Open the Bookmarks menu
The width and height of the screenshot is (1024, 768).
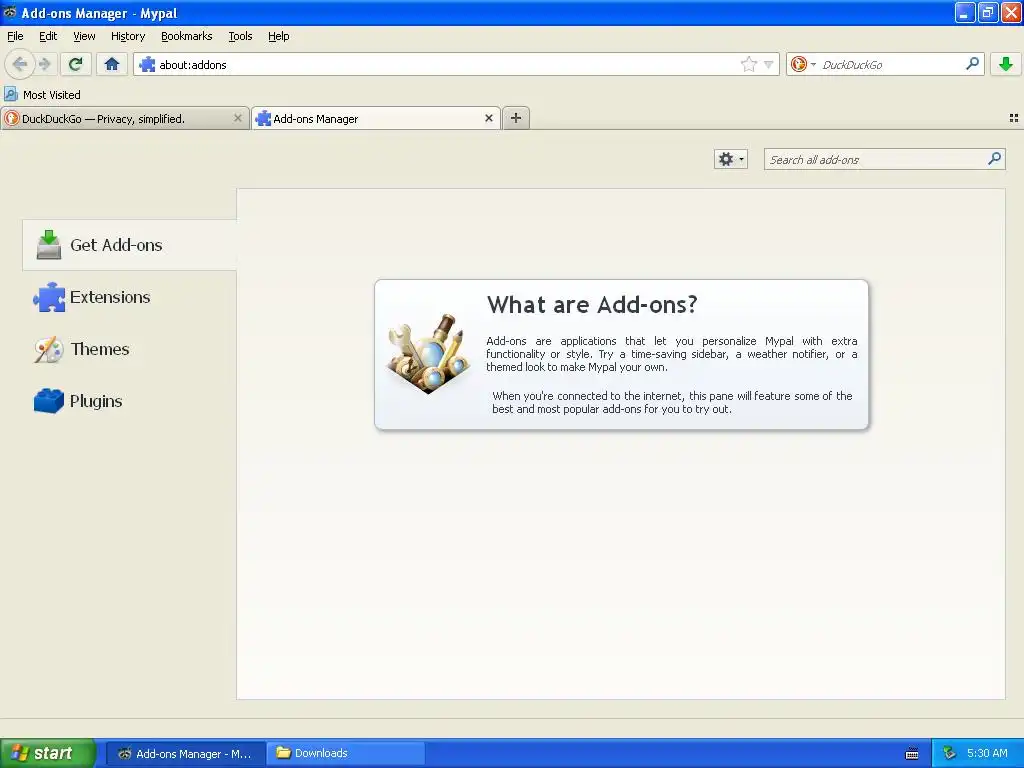(187, 36)
